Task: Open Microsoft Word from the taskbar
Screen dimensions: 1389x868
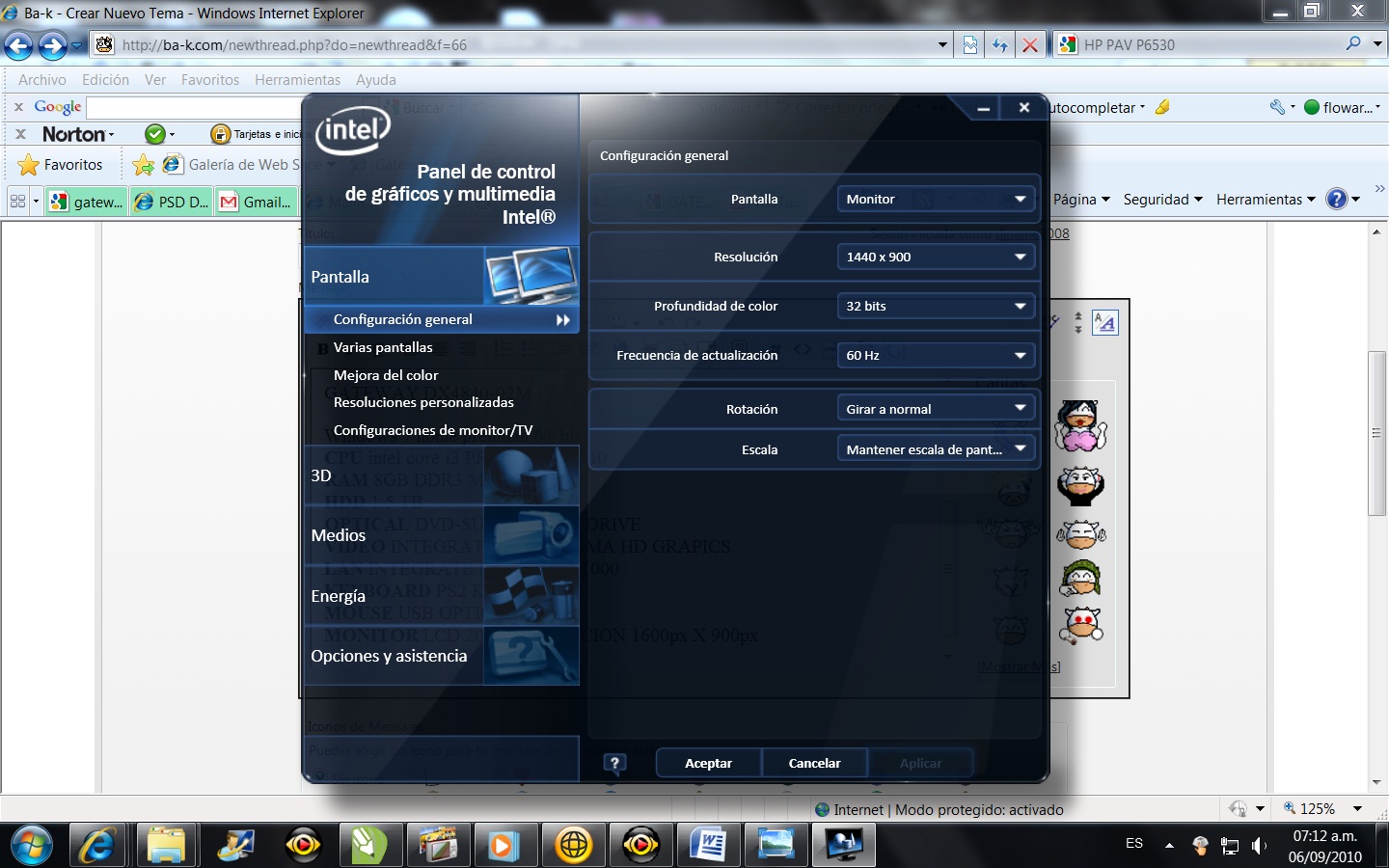Action: click(708, 846)
